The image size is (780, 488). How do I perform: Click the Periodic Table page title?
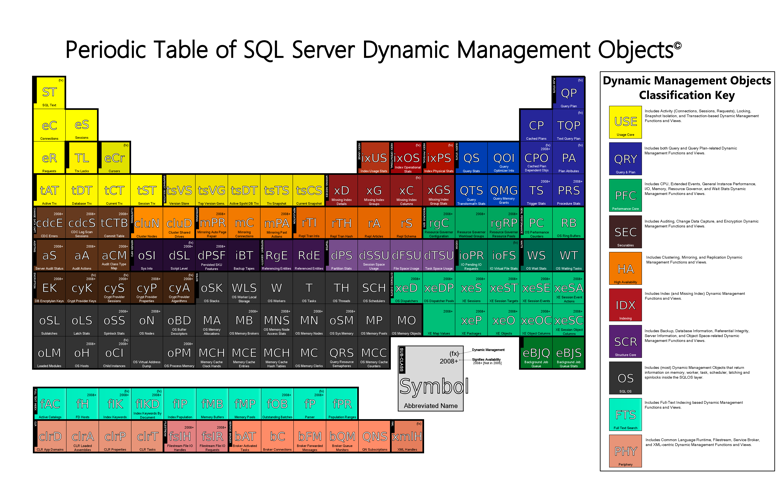(373, 50)
